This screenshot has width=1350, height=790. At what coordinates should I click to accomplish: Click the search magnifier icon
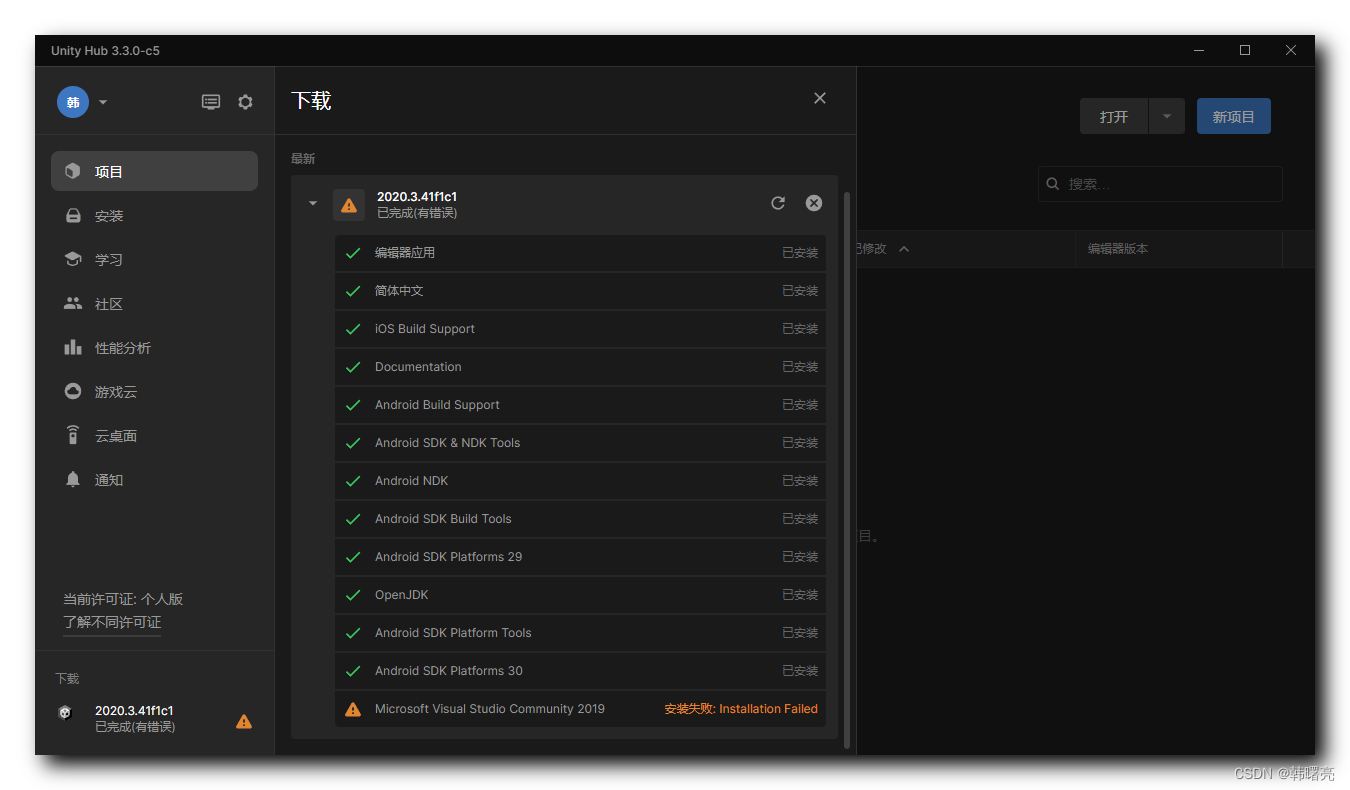[1053, 184]
